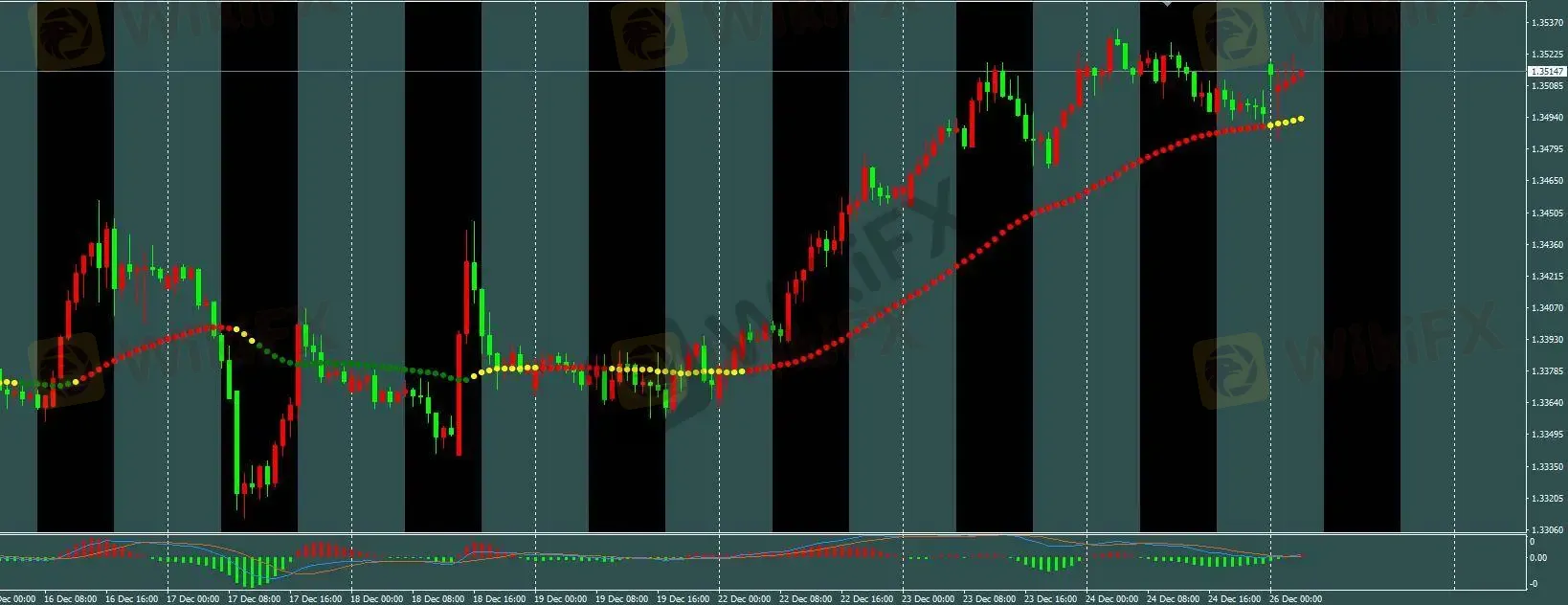Click the 23 Dec 16:00 time label
The image size is (1568, 605).
pos(1050,599)
